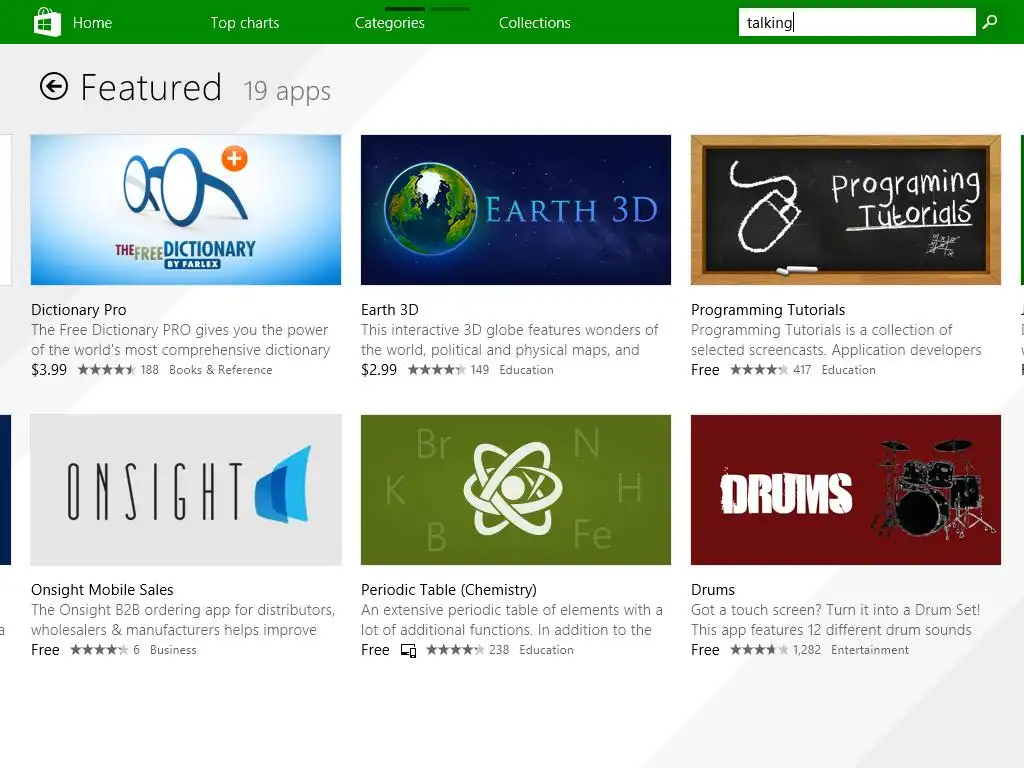
Task: Open the Dictionary Pro thumbnail
Action: (x=186, y=210)
